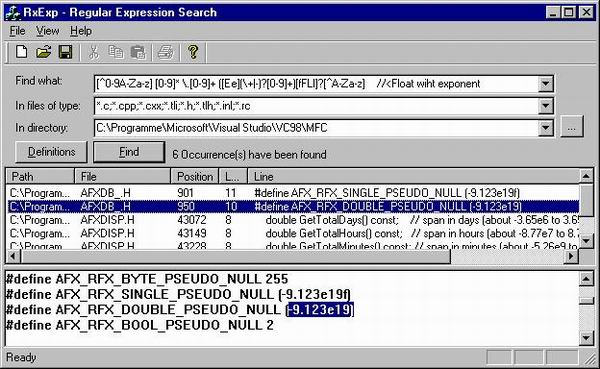Select the AFXDISP.H row at position 43149

point(293,233)
